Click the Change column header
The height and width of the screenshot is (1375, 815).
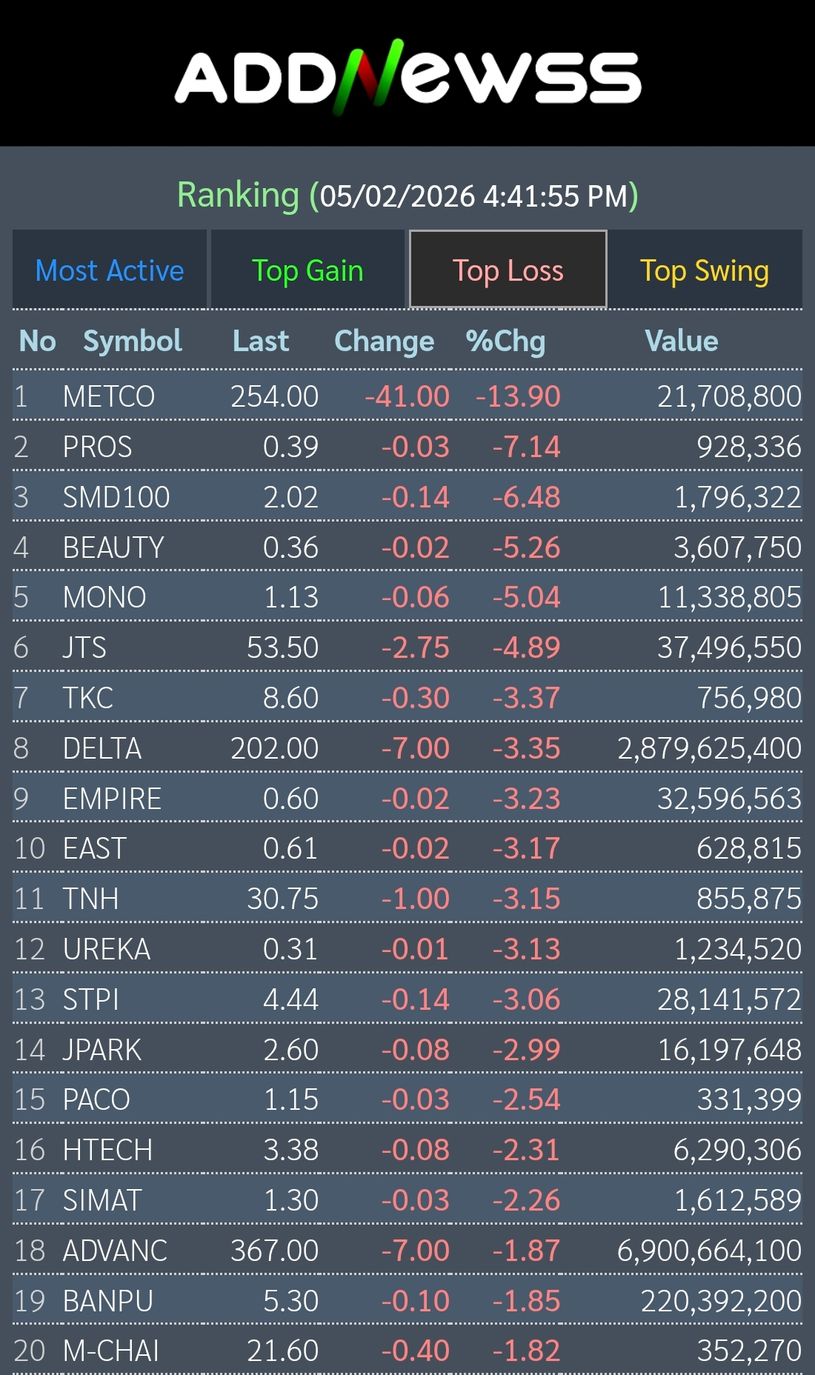[x=384, y=341]
